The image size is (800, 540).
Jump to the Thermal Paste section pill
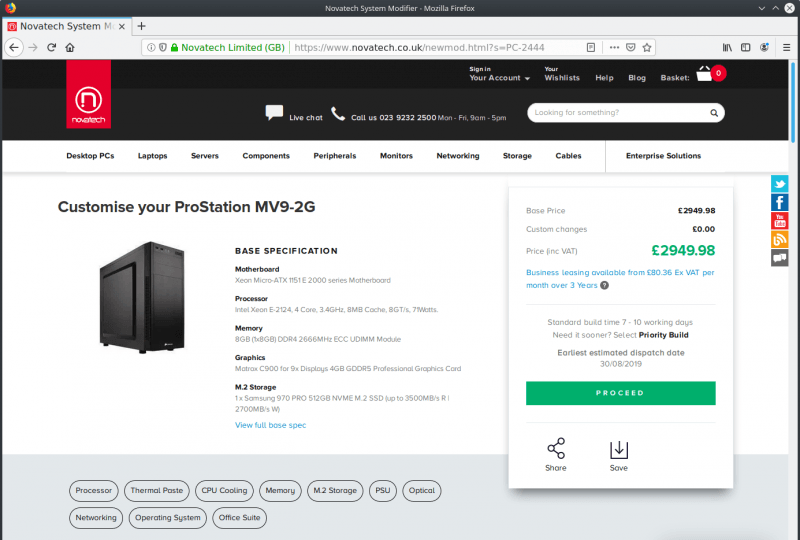tap(157, 490)
